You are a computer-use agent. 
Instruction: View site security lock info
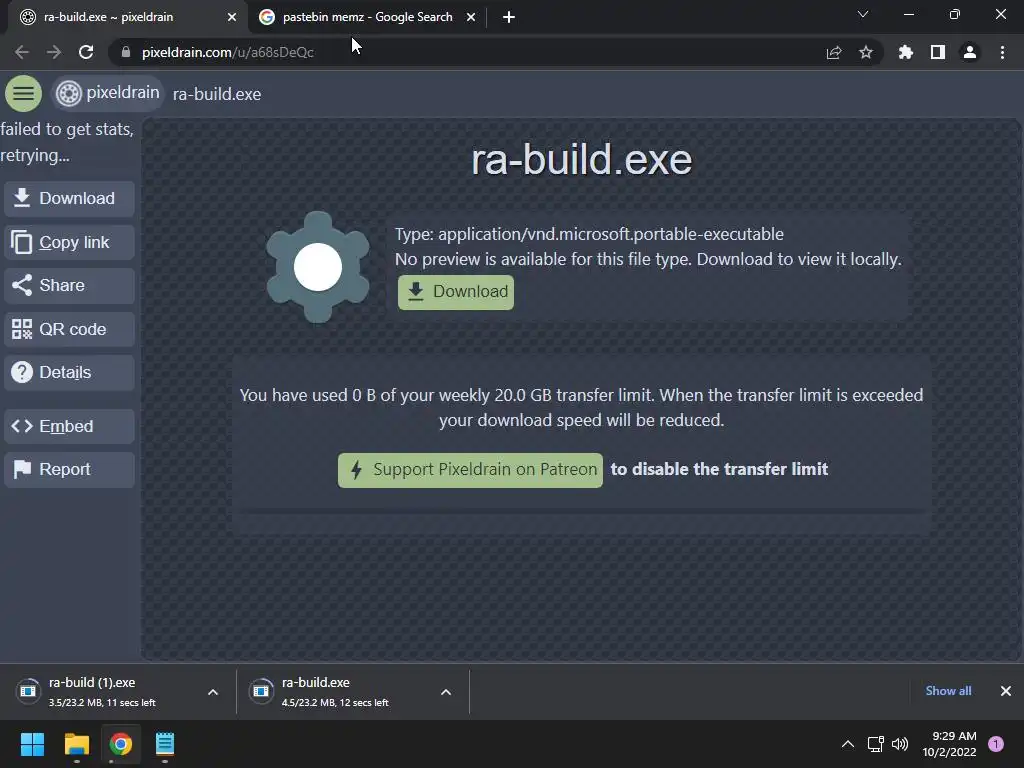[x=126, y=52]
